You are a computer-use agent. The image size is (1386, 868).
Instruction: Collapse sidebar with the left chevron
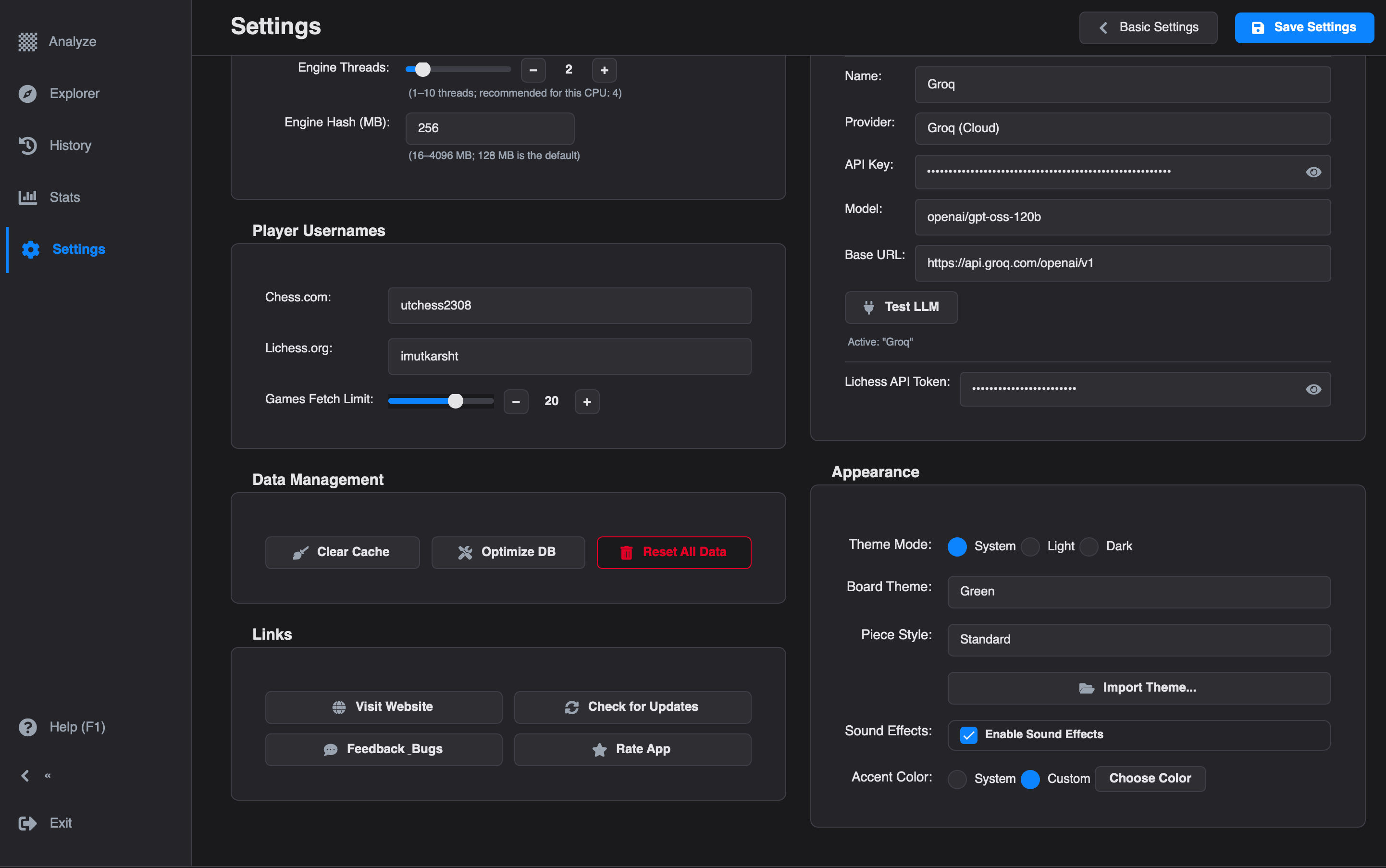click(25, 776)
